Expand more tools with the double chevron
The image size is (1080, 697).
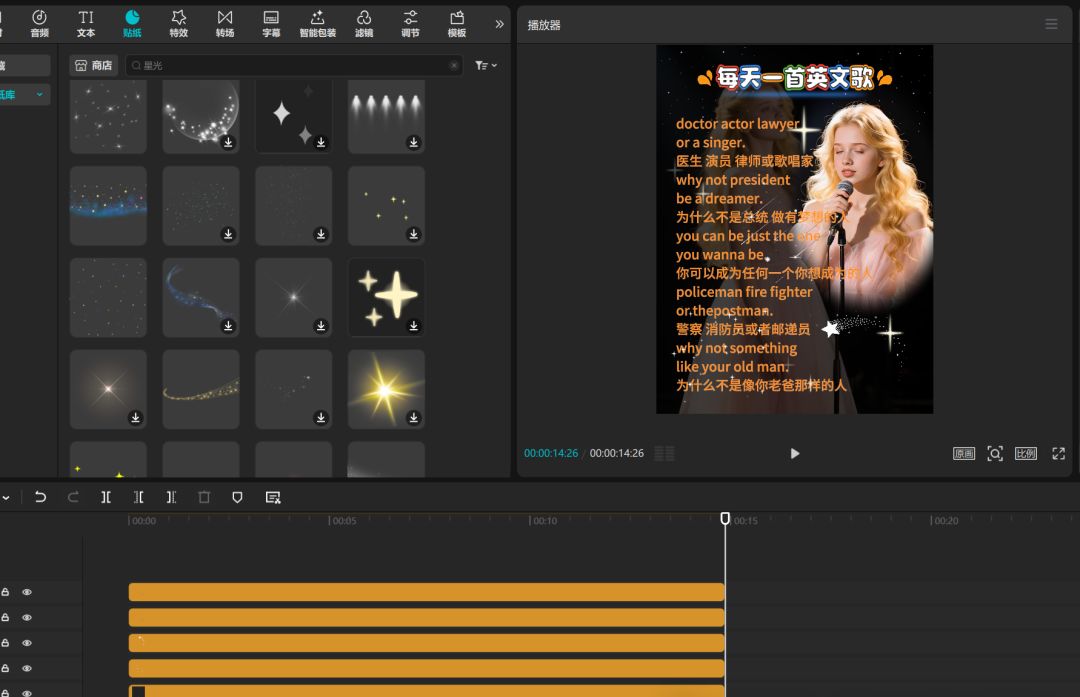click(499, 23)
